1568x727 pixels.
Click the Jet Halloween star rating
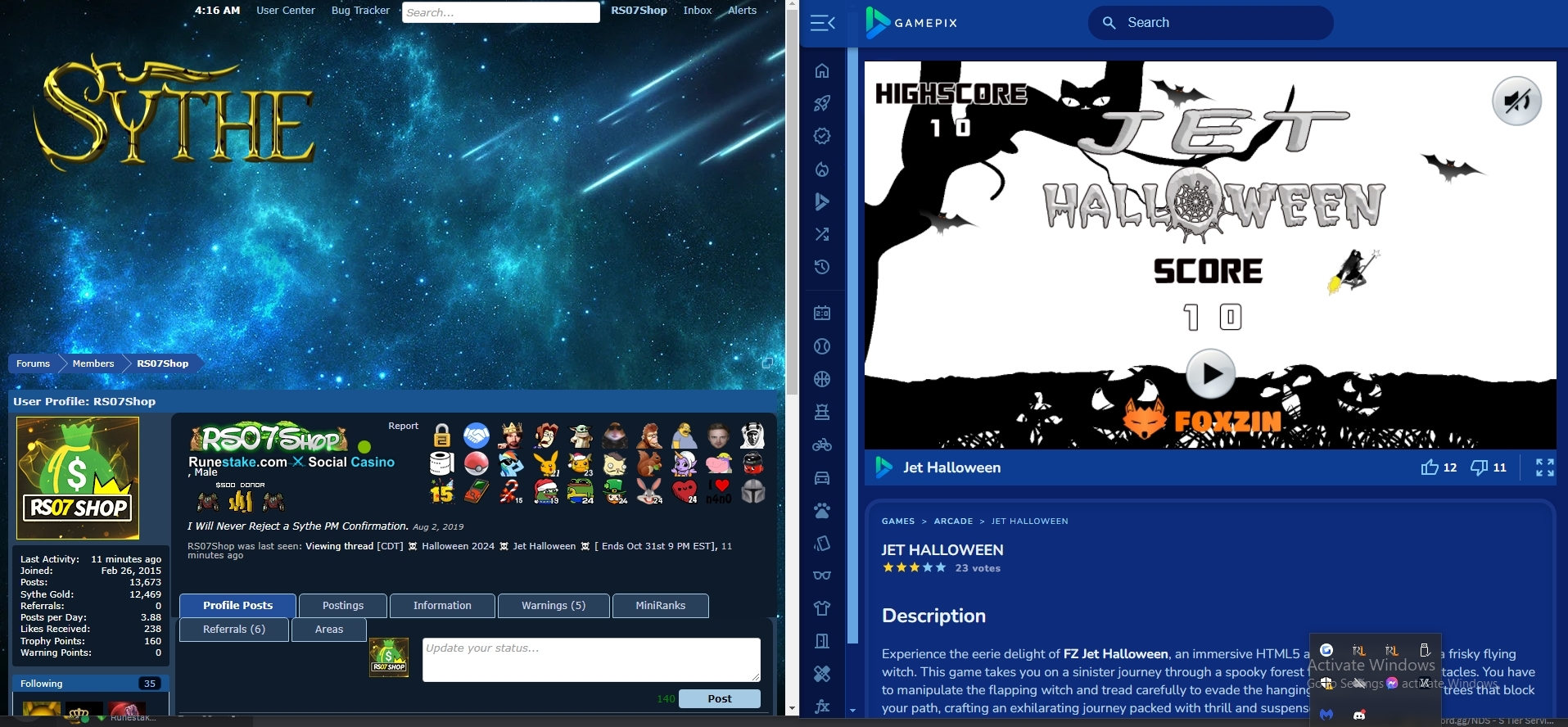click(914, 567)
